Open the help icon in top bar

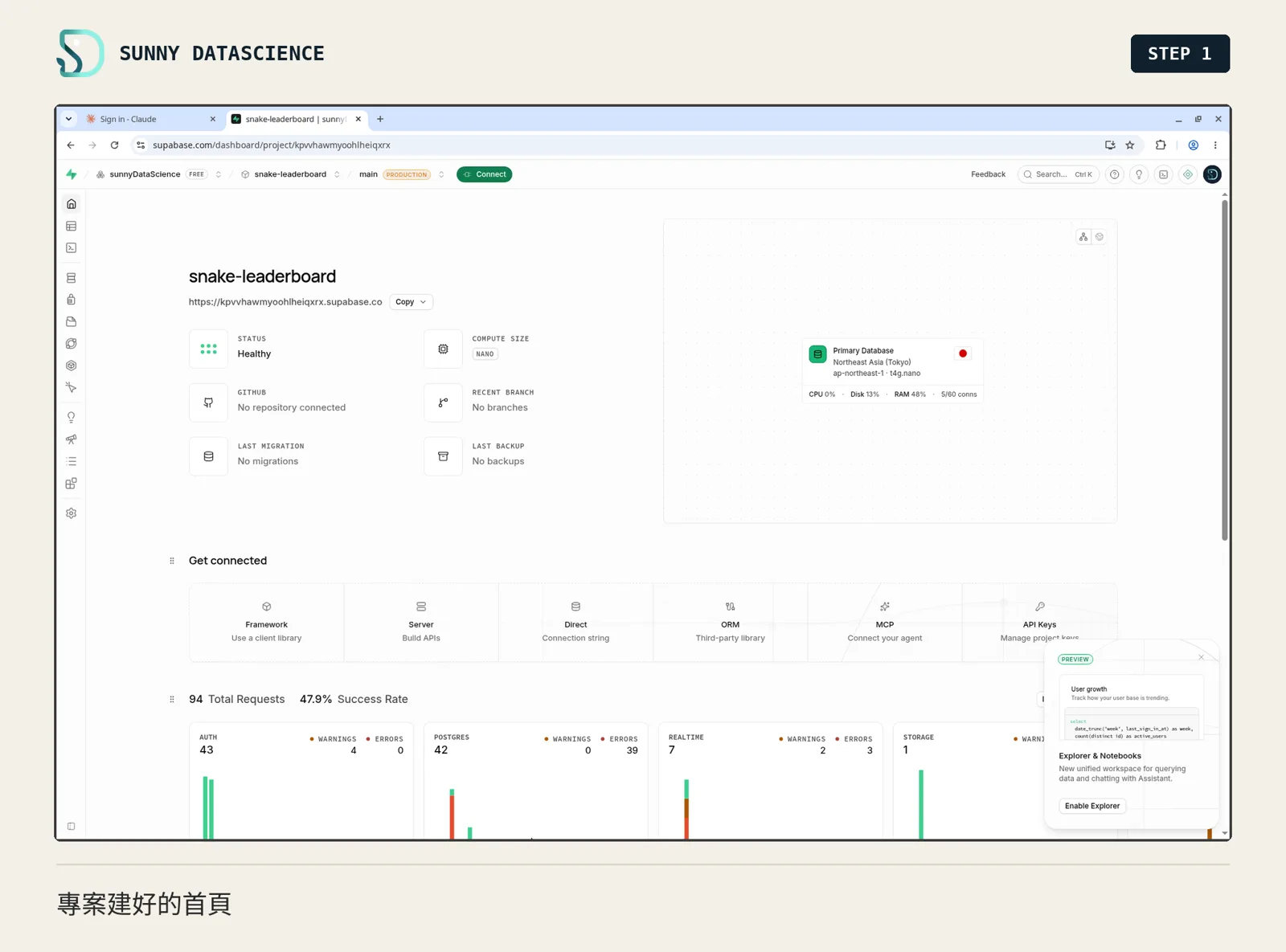pos(1114,174)
